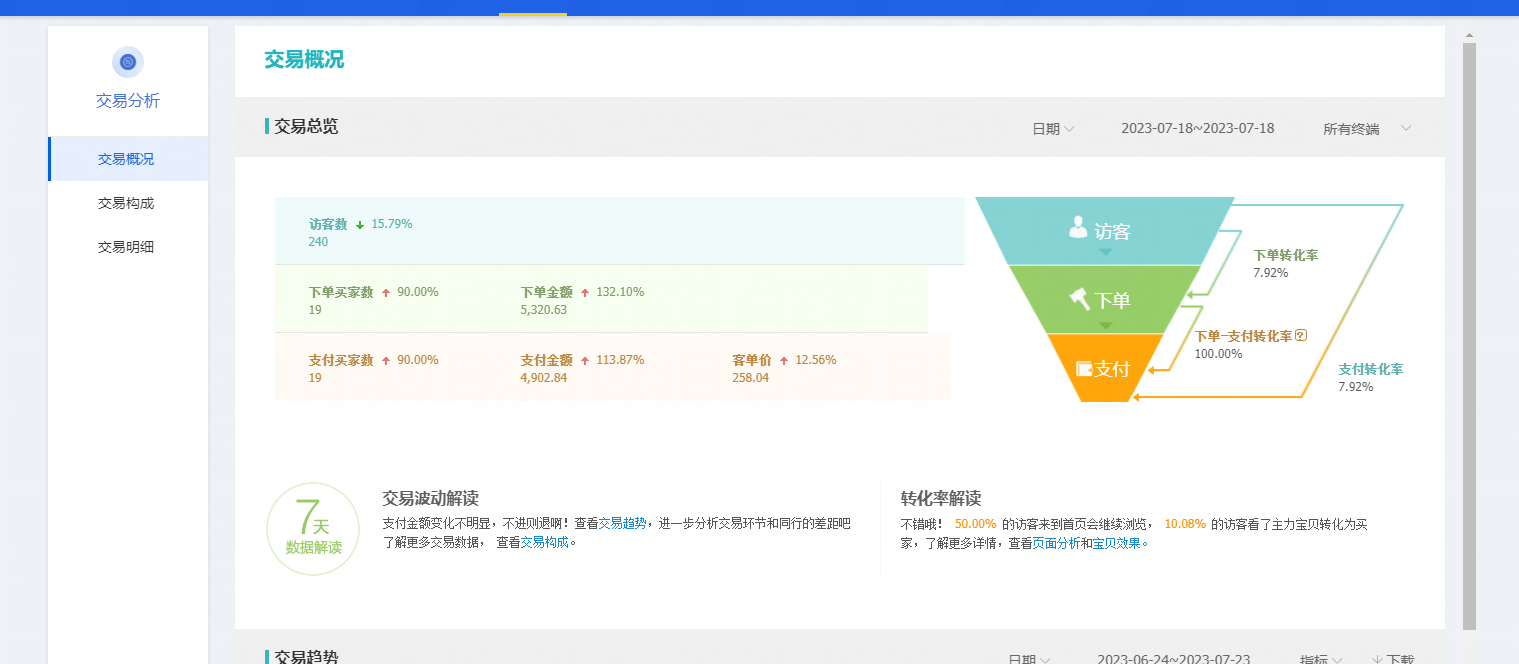The height and width of the screenshot is (664, 1519).
Task: Click the green decrease arrow next to 访客数
Action: click(360, 223)
